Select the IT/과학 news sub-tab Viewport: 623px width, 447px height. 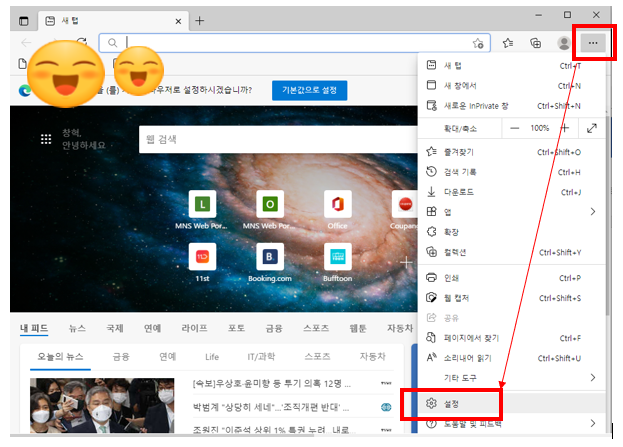tap(261, 356)
